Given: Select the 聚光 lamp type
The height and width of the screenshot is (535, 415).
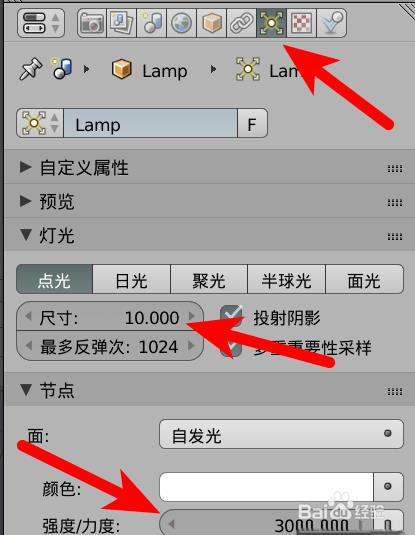Looking at the screenshot, I should 209,279.
